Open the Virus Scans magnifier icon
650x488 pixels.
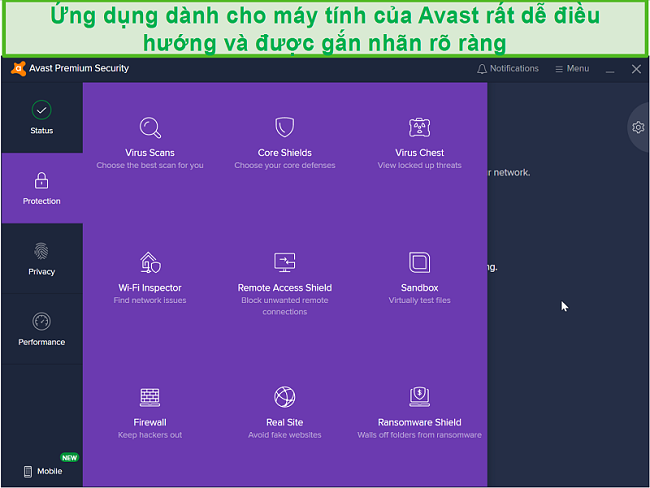click(150, 128)
